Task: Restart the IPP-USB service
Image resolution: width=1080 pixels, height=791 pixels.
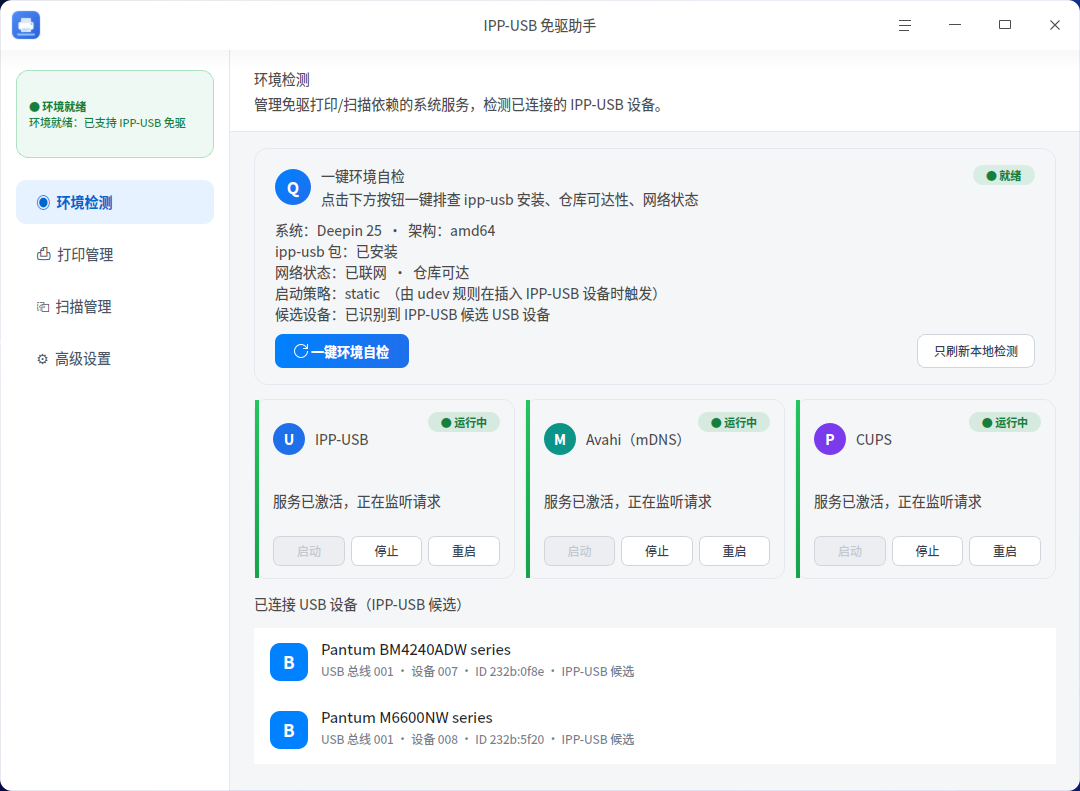Action: [x=464, y=551]
